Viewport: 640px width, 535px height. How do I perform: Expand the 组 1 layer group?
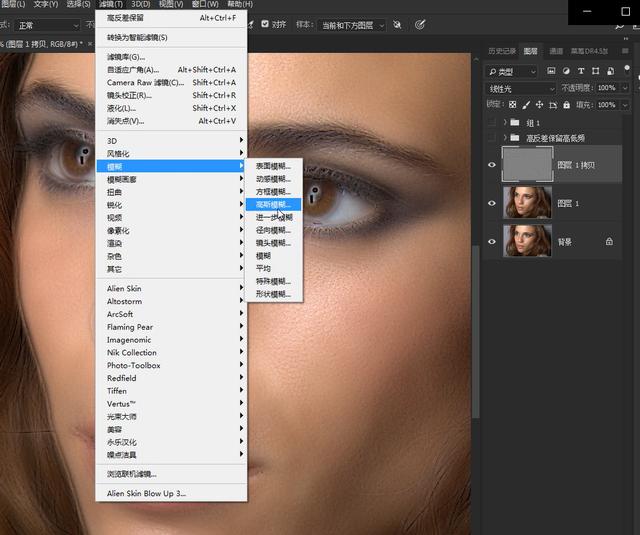click(x=505, y=122)
